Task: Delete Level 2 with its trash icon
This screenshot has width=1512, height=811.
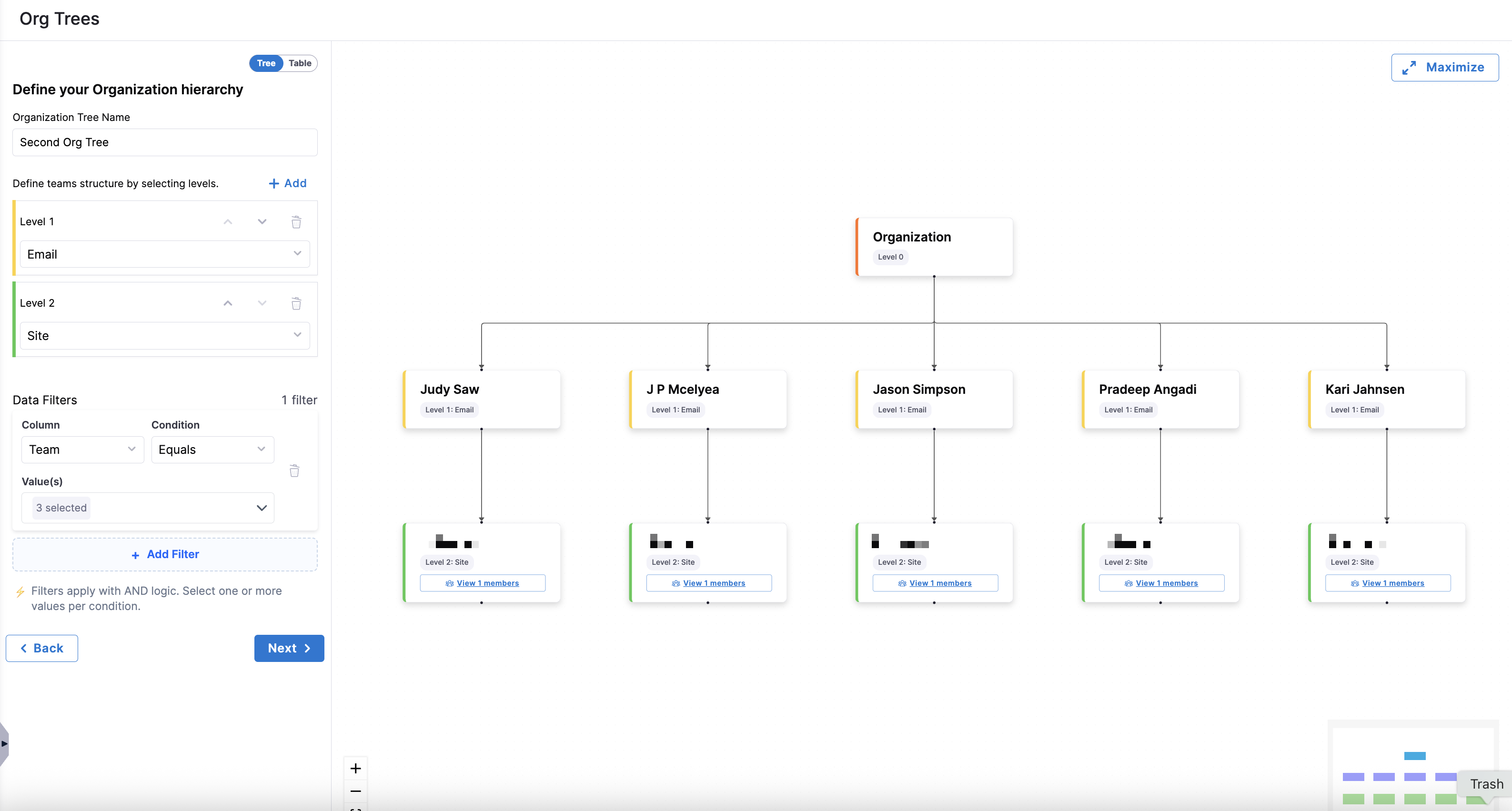Action: (x=296, y=303)
